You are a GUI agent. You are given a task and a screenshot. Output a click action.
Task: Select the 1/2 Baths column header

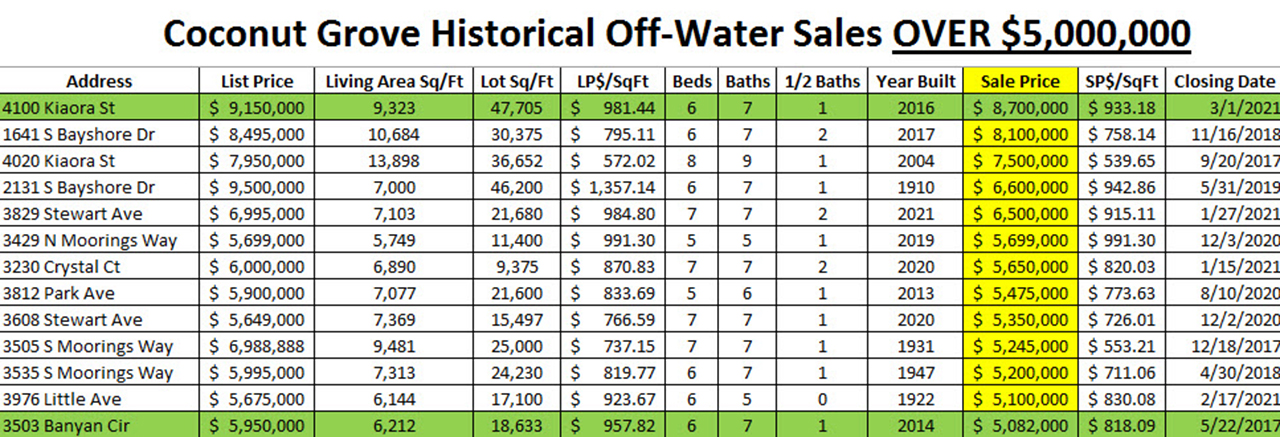click(x=821, y=82)
